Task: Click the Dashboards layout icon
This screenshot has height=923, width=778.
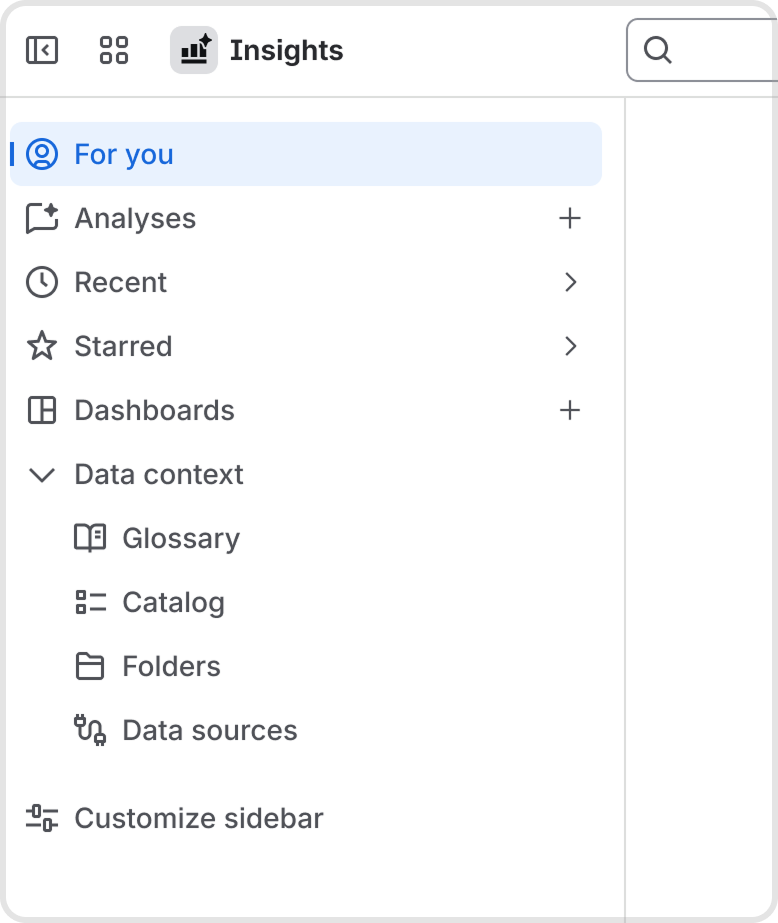Action: (42, 410)
